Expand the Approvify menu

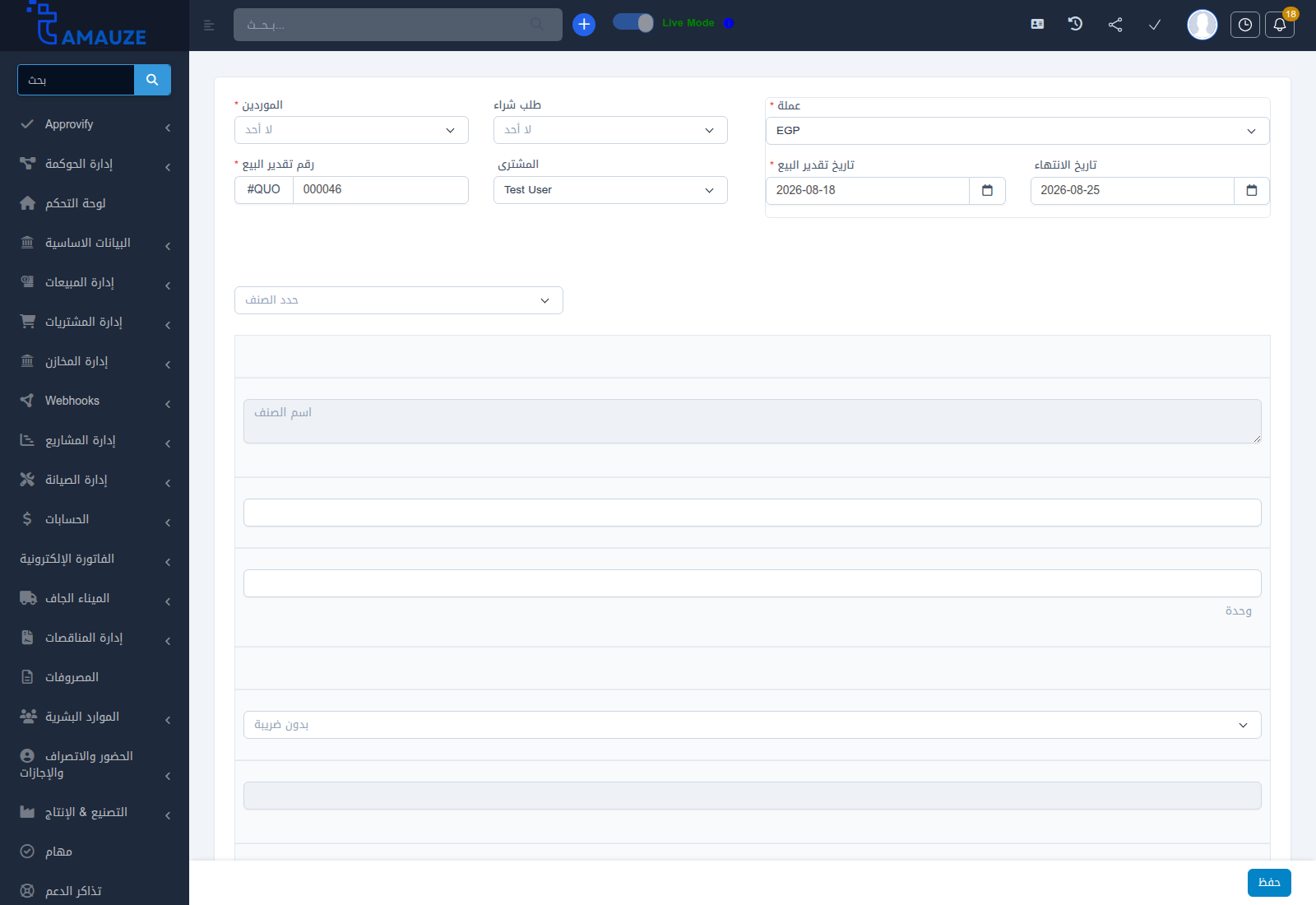95,124
